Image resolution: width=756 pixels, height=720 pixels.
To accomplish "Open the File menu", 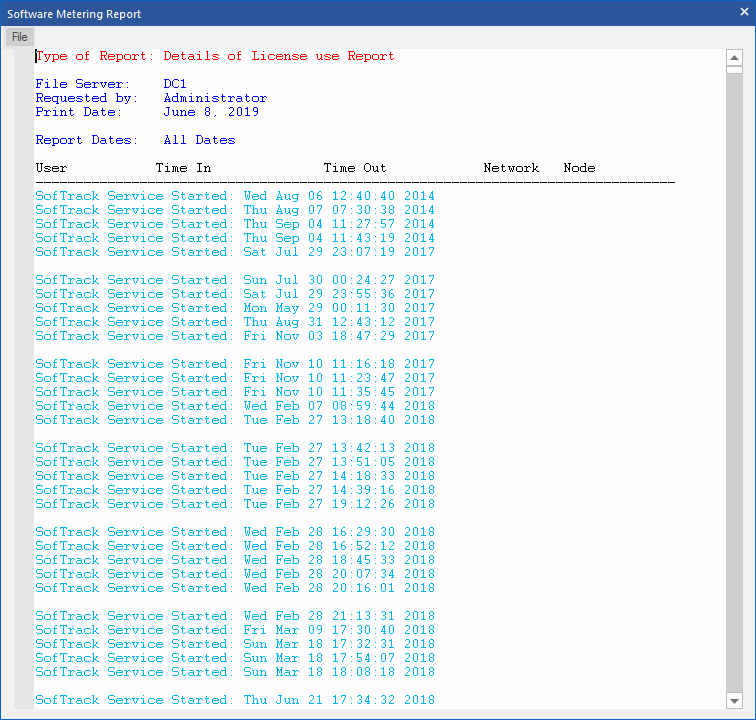I will tap(20, 37).
